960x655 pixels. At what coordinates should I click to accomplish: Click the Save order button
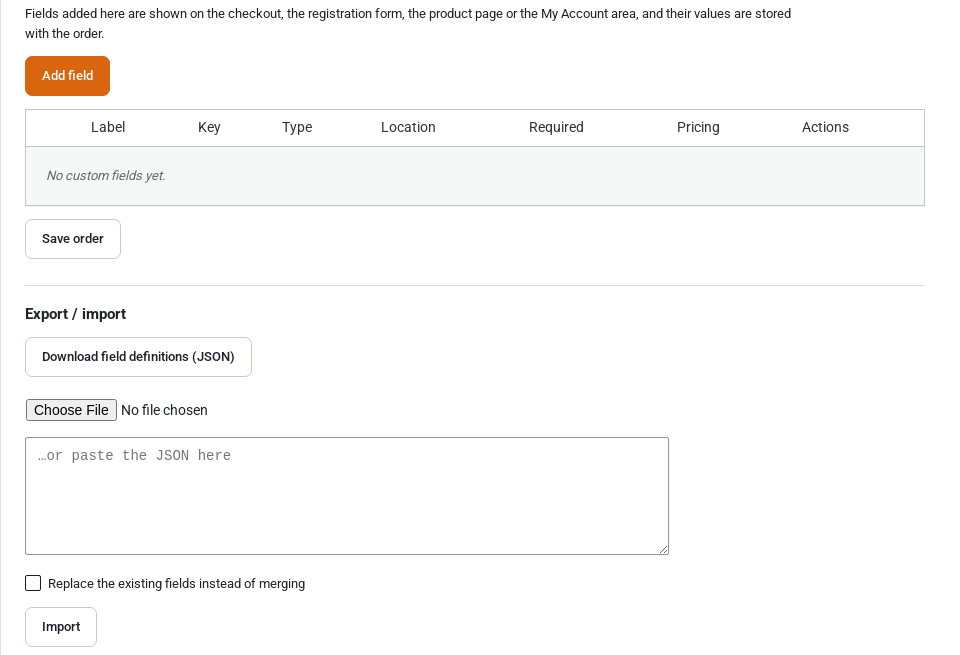73,239
